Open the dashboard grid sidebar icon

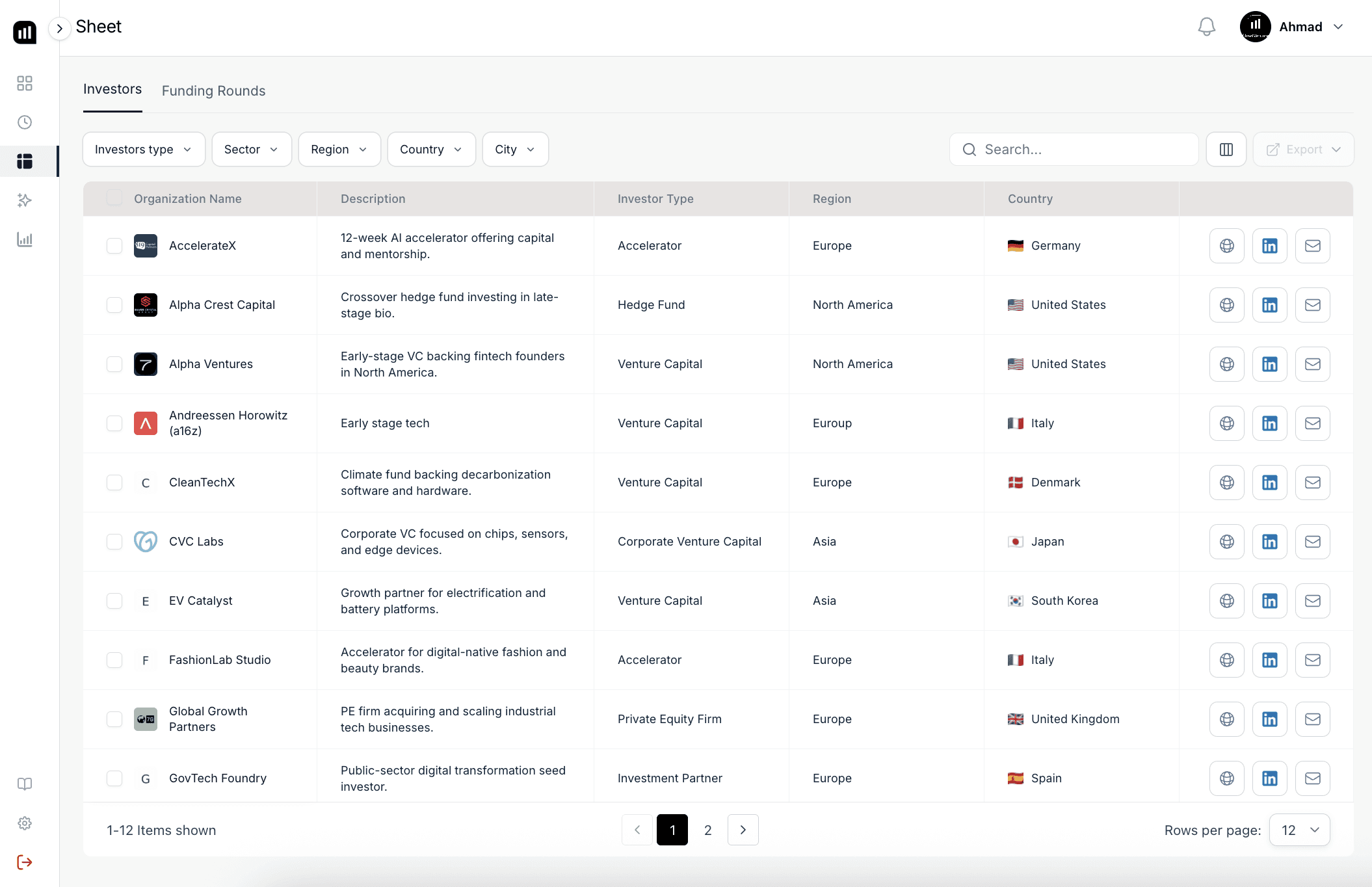[x=25, y=83]
